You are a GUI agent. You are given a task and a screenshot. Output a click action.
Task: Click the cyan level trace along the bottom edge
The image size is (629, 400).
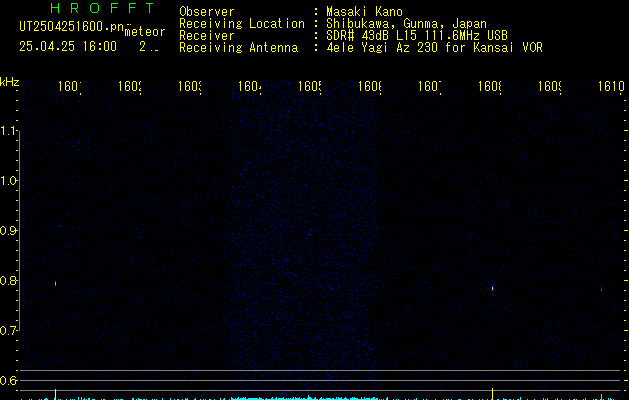[321, 398]
